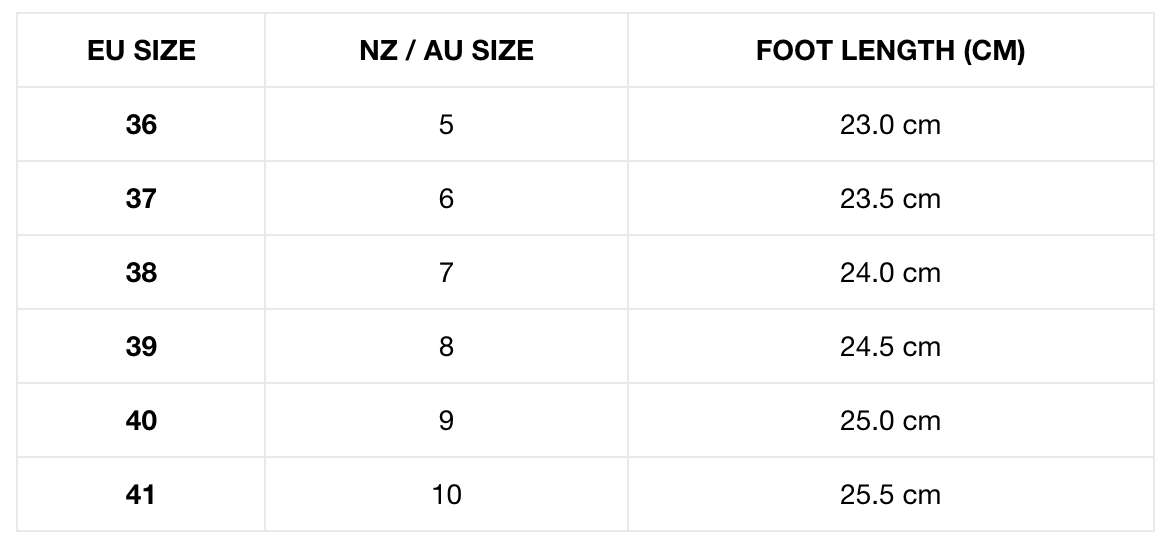This screenshot has width=1176, height=554.
Task: Pick the 23.0 cm foot length cell
Action: pyautogui.click(x=890, y=125)
